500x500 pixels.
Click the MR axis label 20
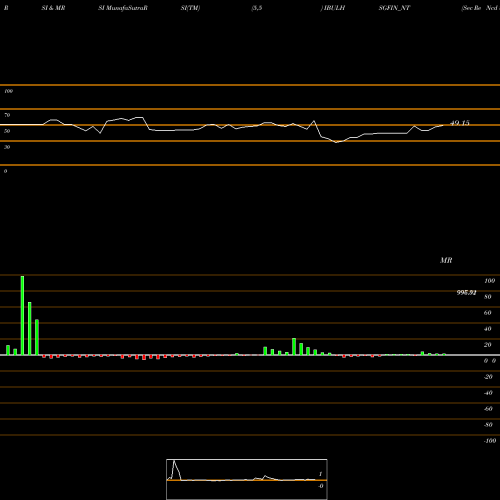(488, 345)
